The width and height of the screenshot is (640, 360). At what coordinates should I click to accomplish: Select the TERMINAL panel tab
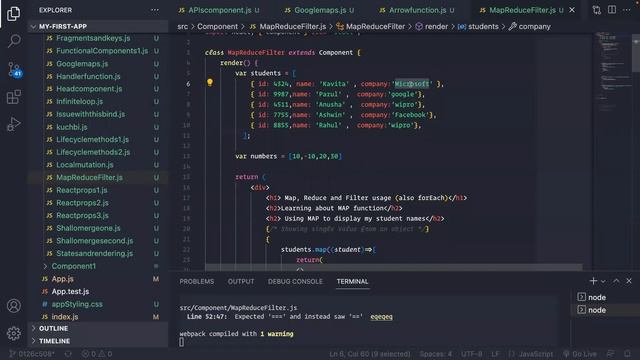[352, 282]
